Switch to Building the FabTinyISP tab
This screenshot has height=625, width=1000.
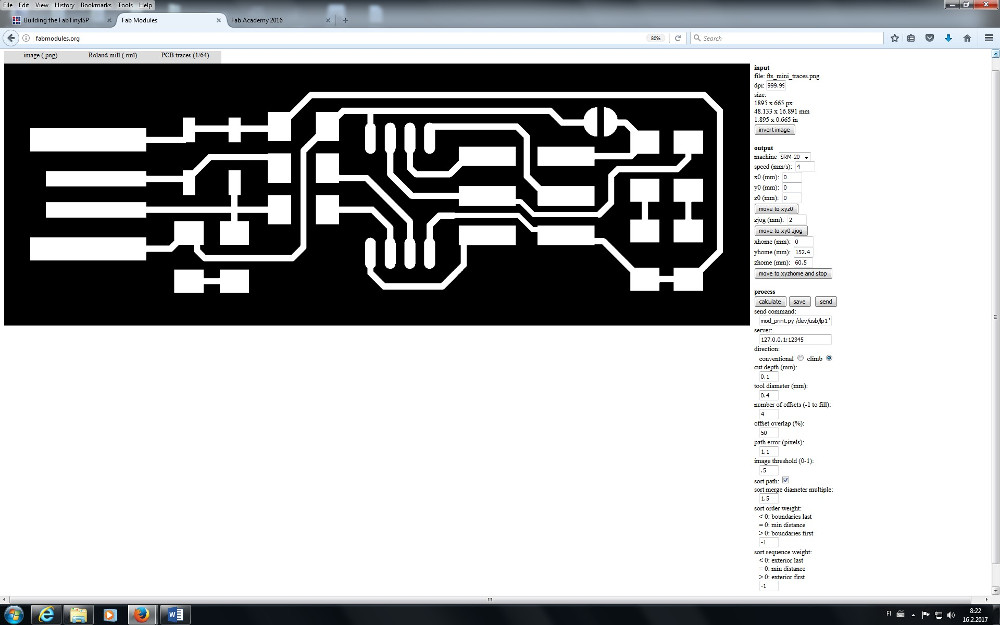61,20
